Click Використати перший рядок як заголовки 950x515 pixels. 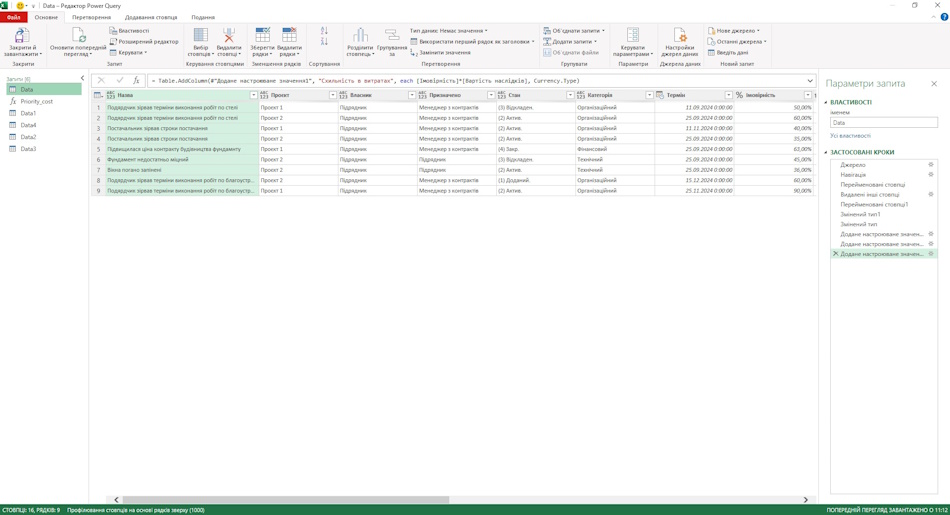(473, 41)
